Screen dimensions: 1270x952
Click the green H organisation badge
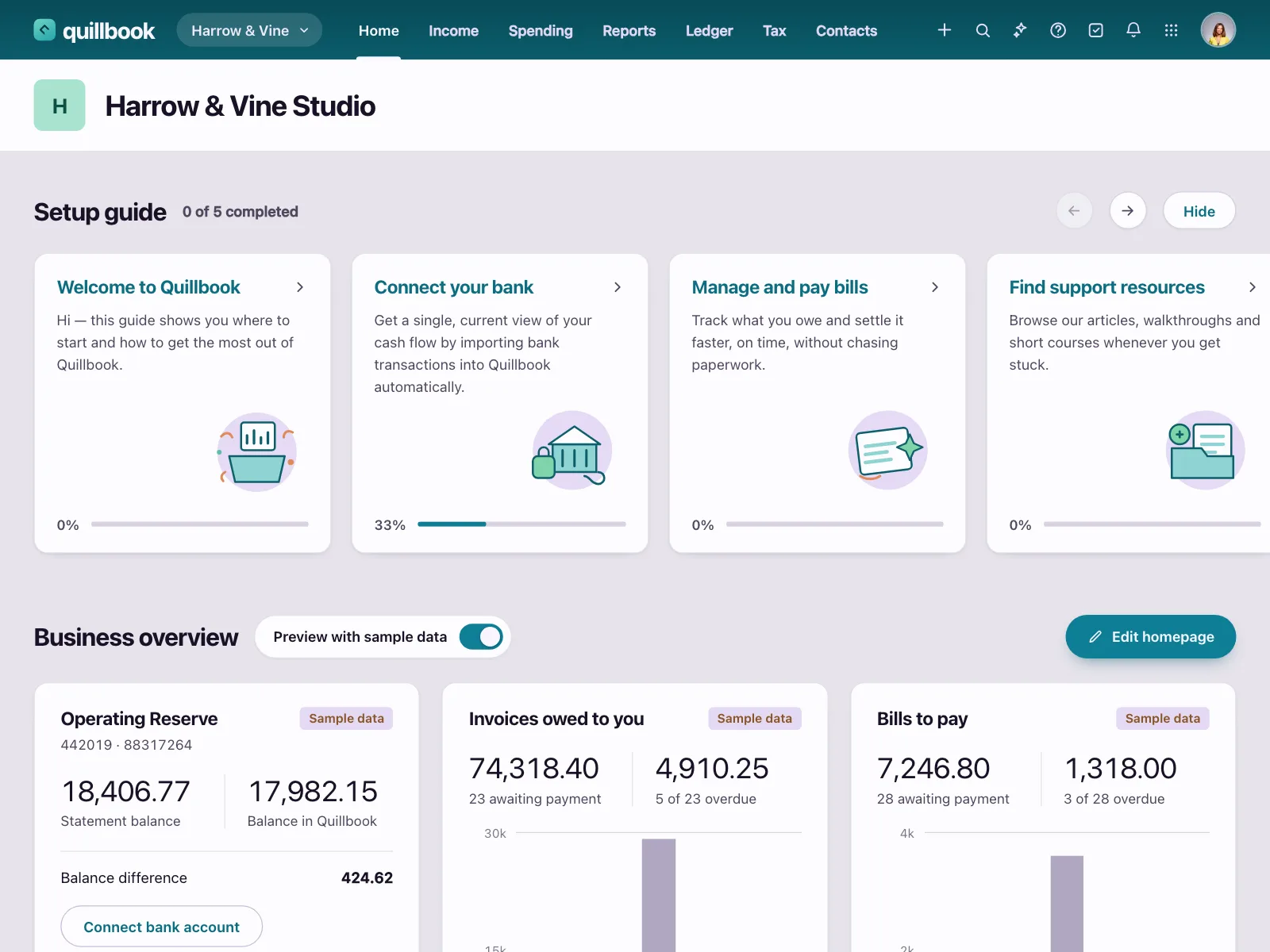(60, 106)
